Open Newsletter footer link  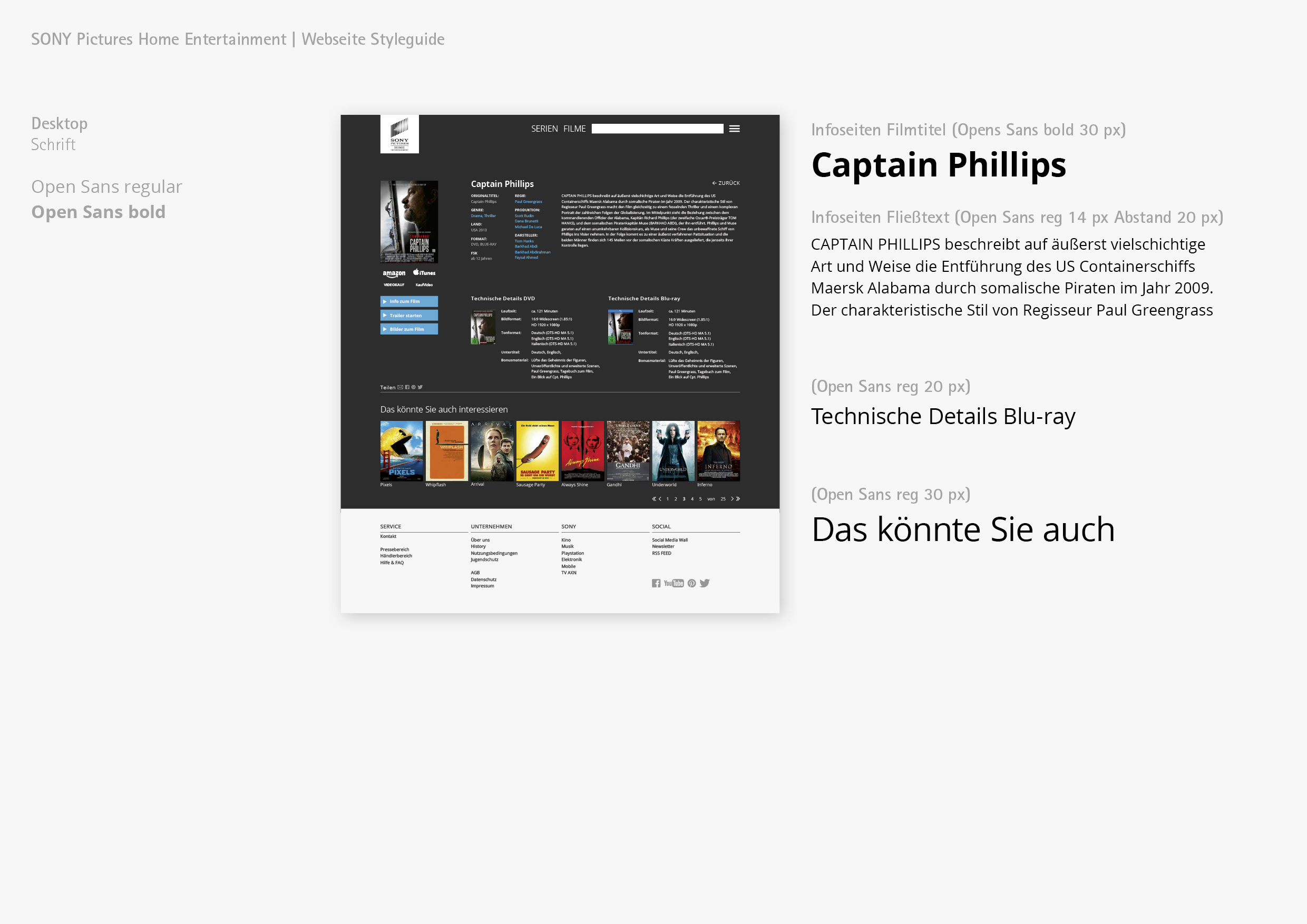[x=663, y=546]
